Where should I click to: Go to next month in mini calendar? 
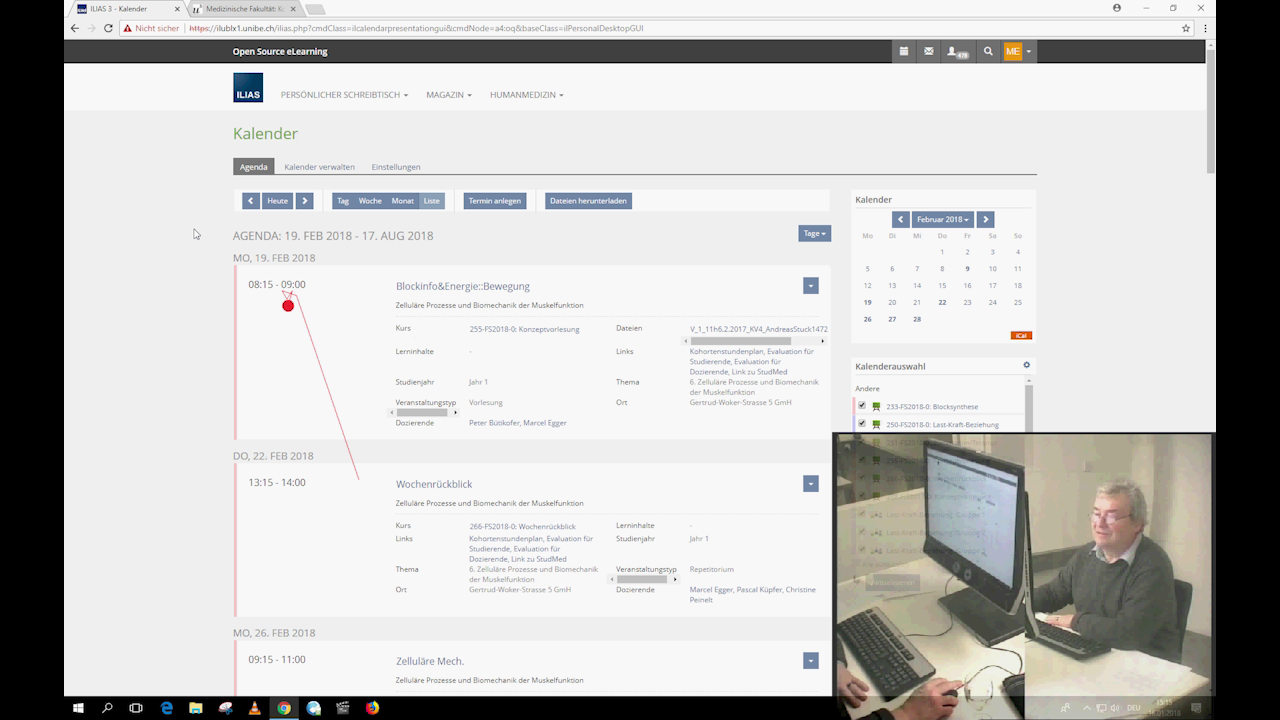986,219
